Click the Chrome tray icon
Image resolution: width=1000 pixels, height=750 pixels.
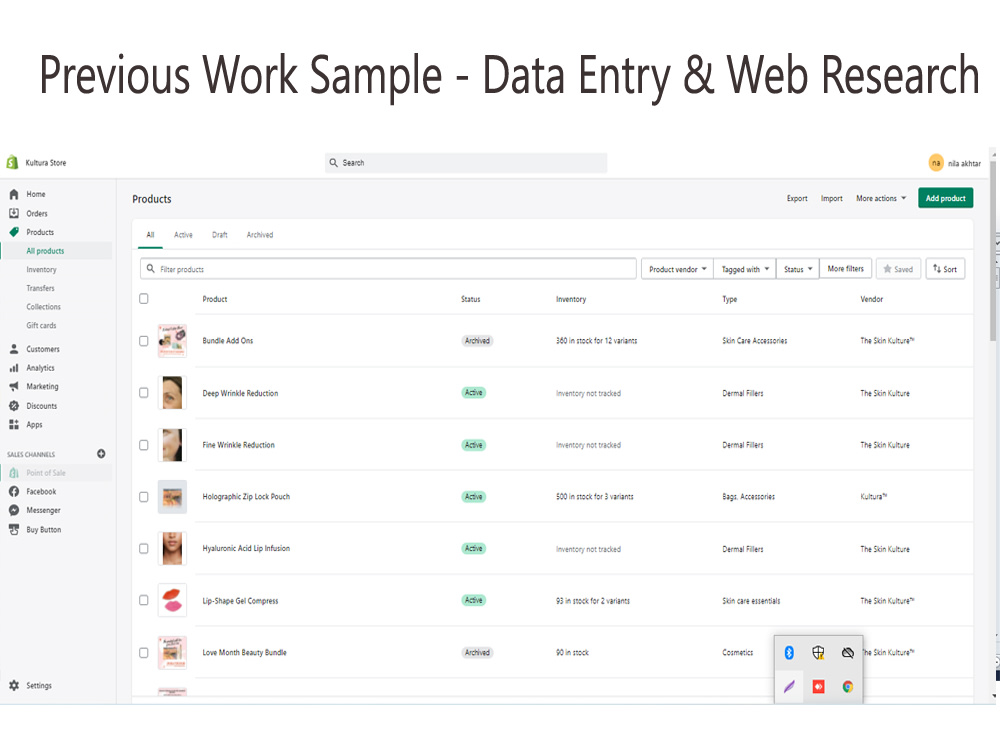click(x=848, y=687)
